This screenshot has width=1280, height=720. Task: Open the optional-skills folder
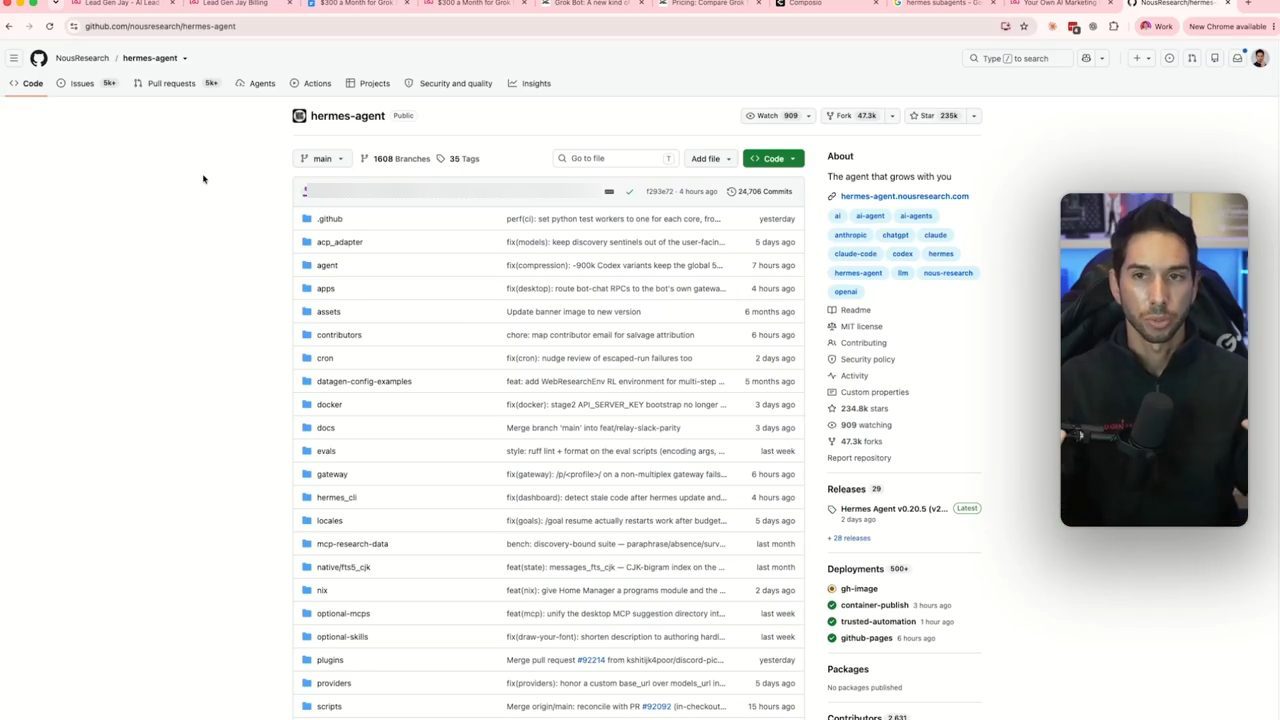point(342,637)
